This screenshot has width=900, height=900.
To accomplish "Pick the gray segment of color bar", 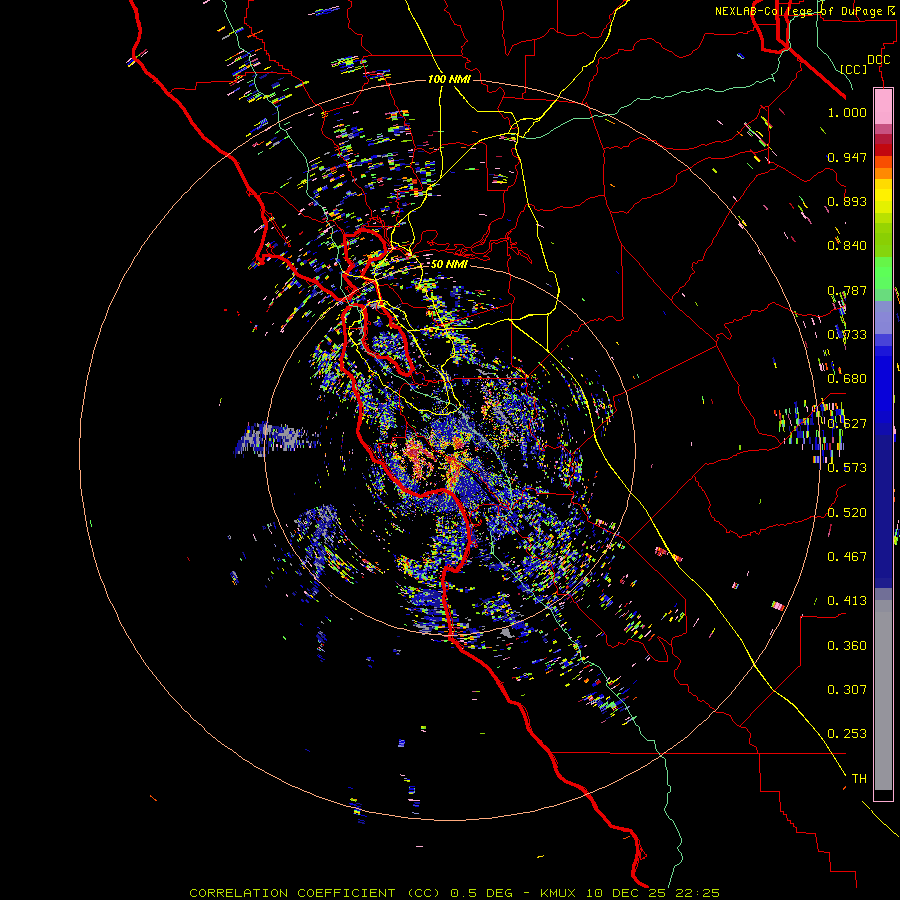I will [883, 695].
